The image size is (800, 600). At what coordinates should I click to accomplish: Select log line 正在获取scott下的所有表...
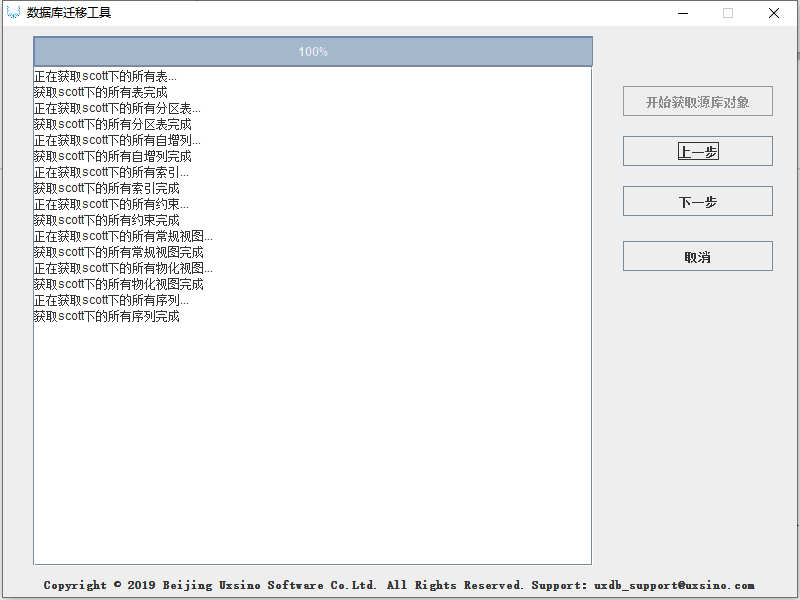(x=105, y=77)
